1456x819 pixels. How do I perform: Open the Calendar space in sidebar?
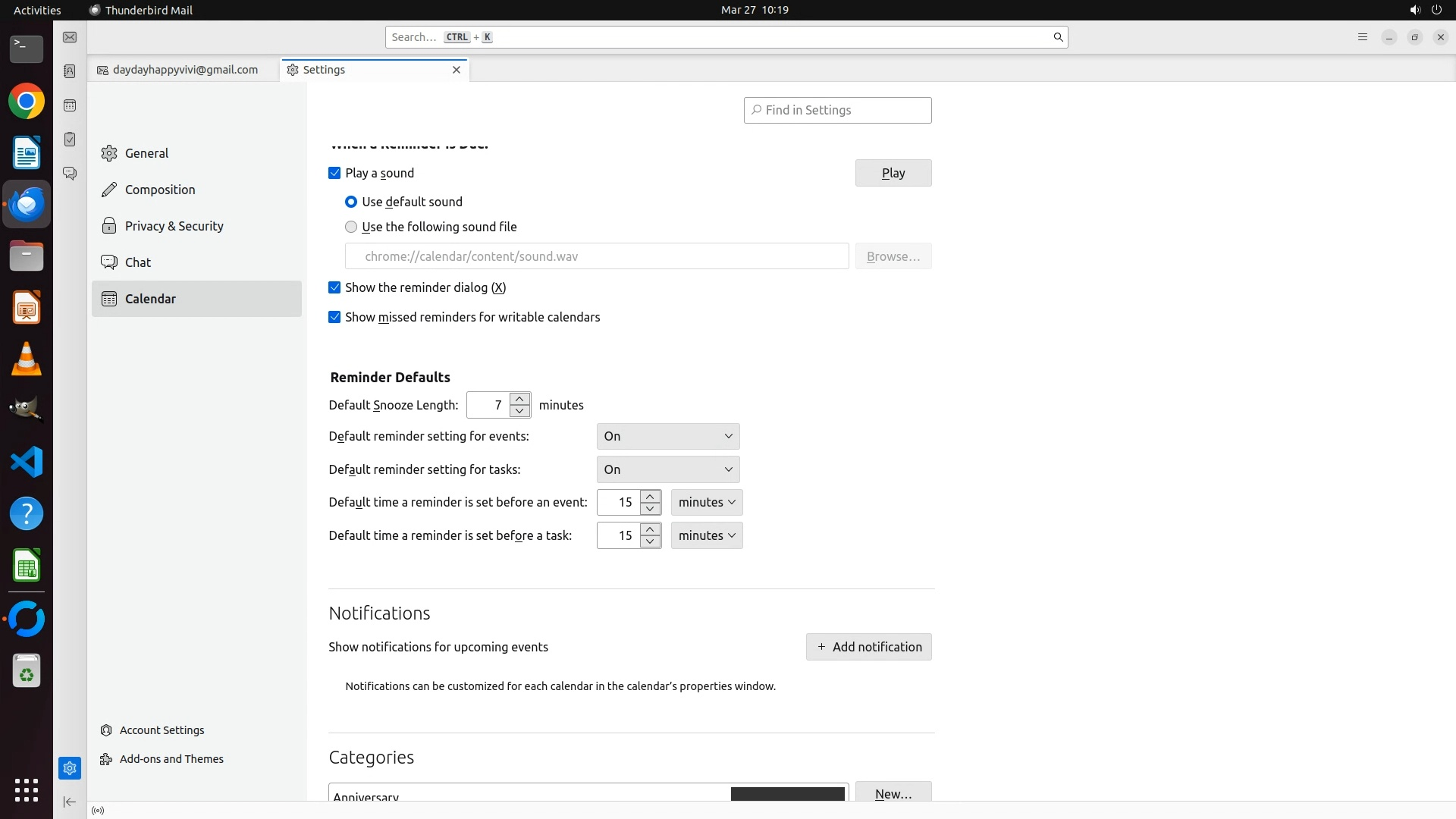tap(70, 105)
